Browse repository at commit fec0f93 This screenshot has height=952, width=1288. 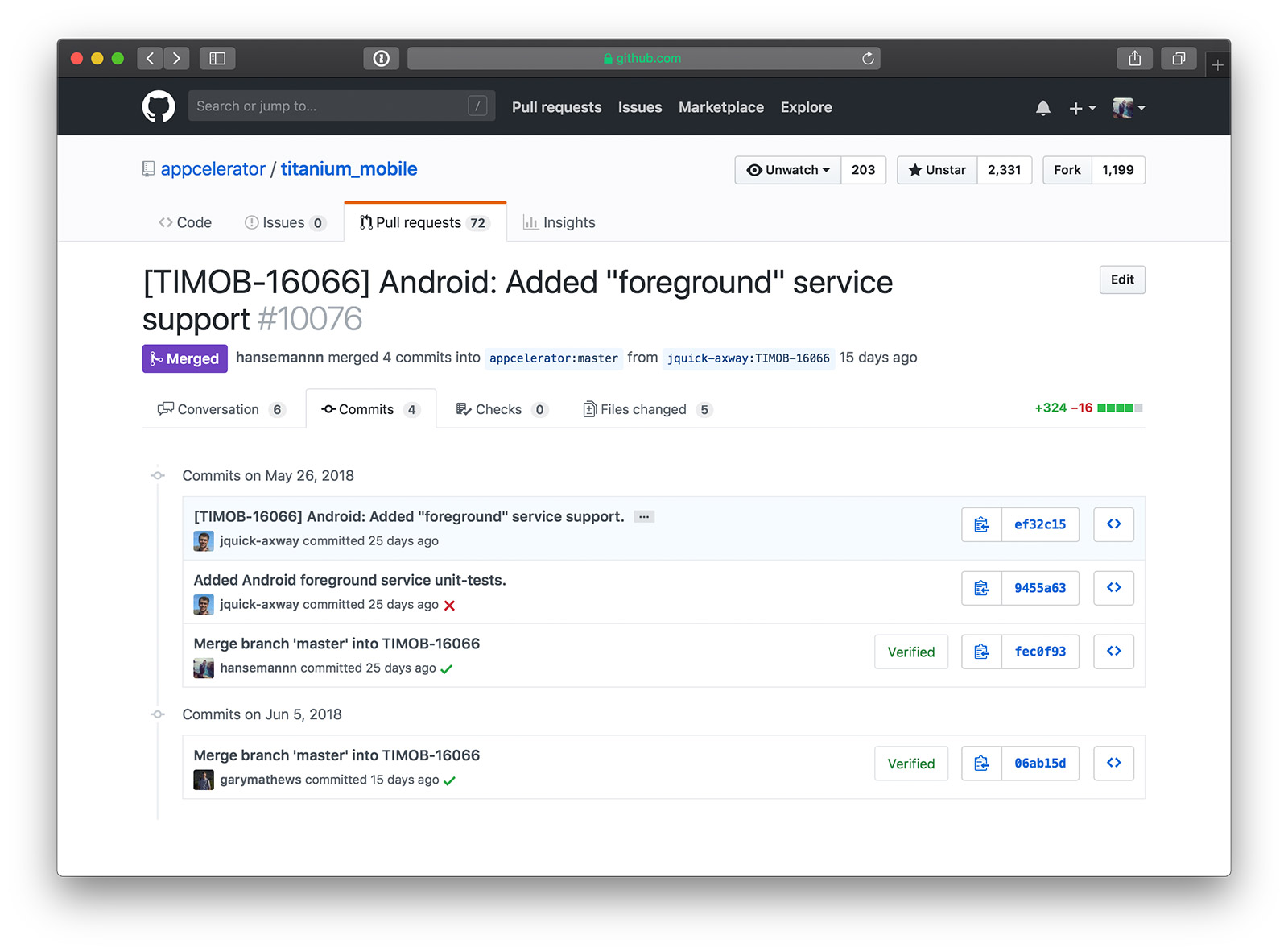[1114, 652]
